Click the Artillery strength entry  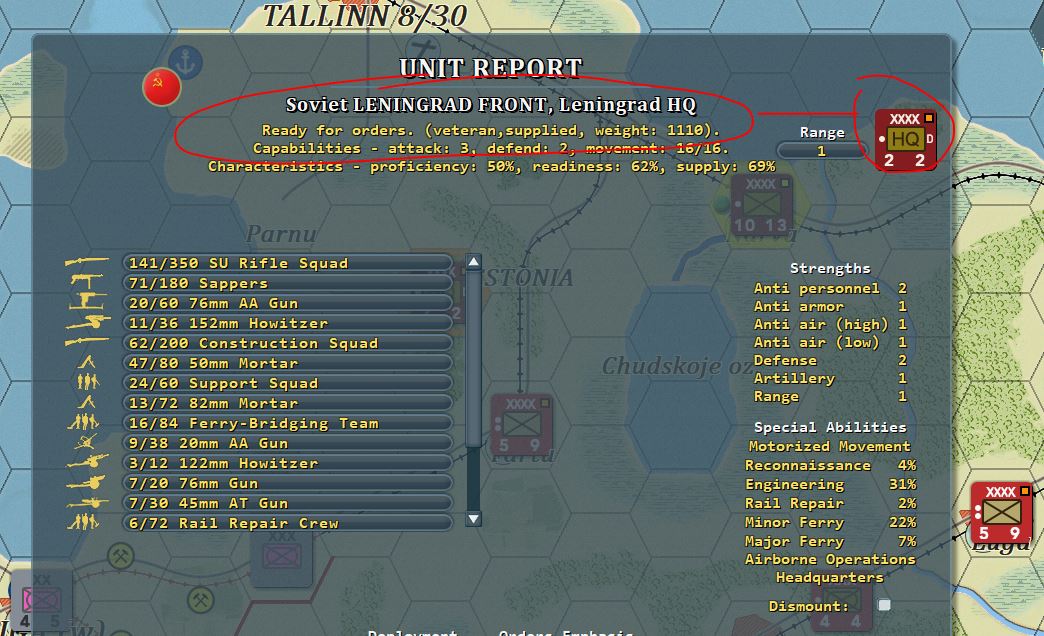point(830,378)
